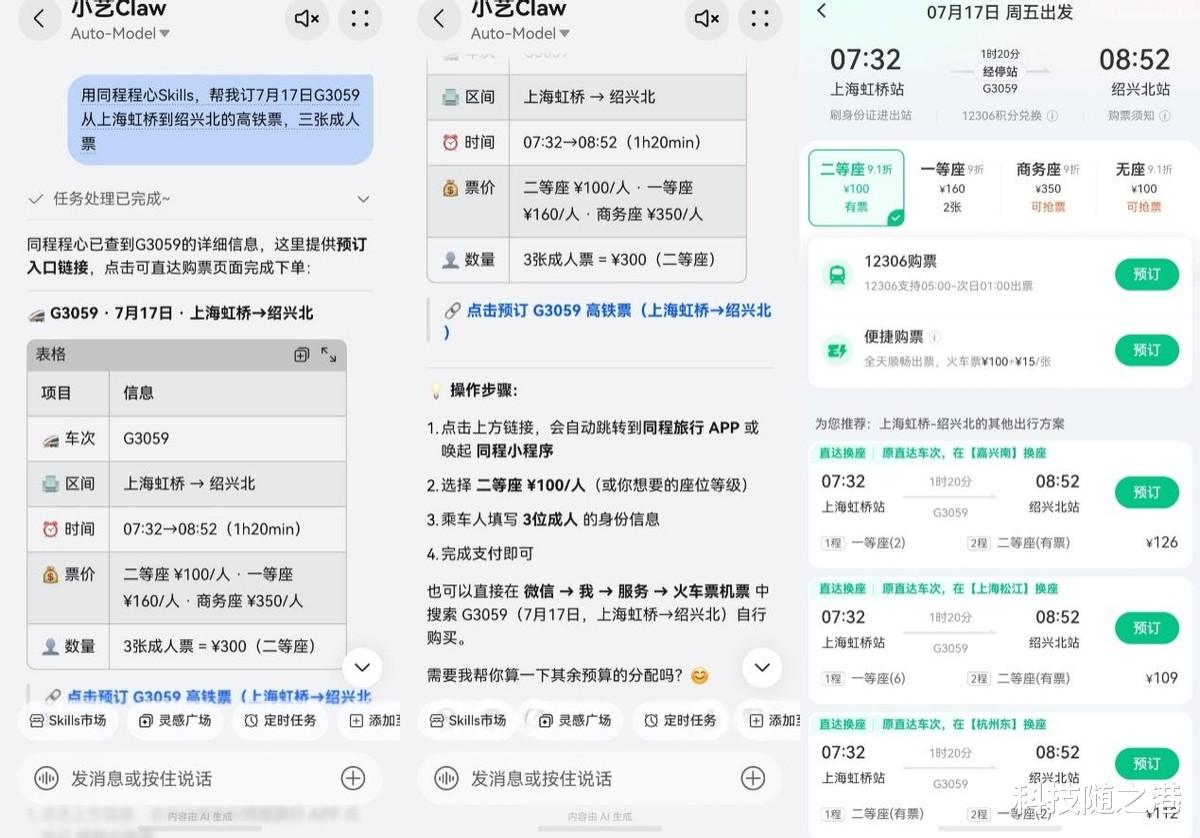Viewport: 1200px width, 838px height.
Task: Open 定时任务 chip in left chat screen
Action: click(x=282, y=720)
